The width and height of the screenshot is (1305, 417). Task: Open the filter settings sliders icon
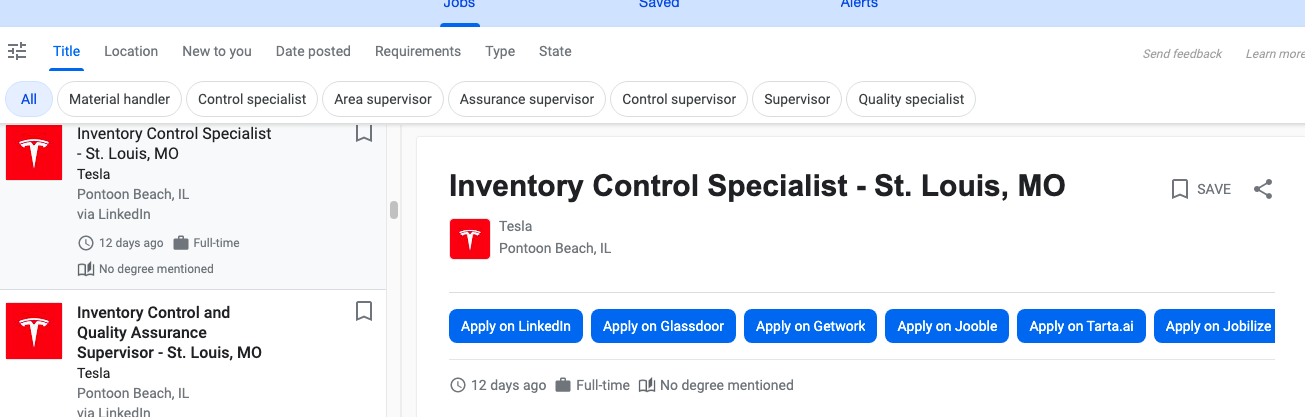tap(17, 51)
